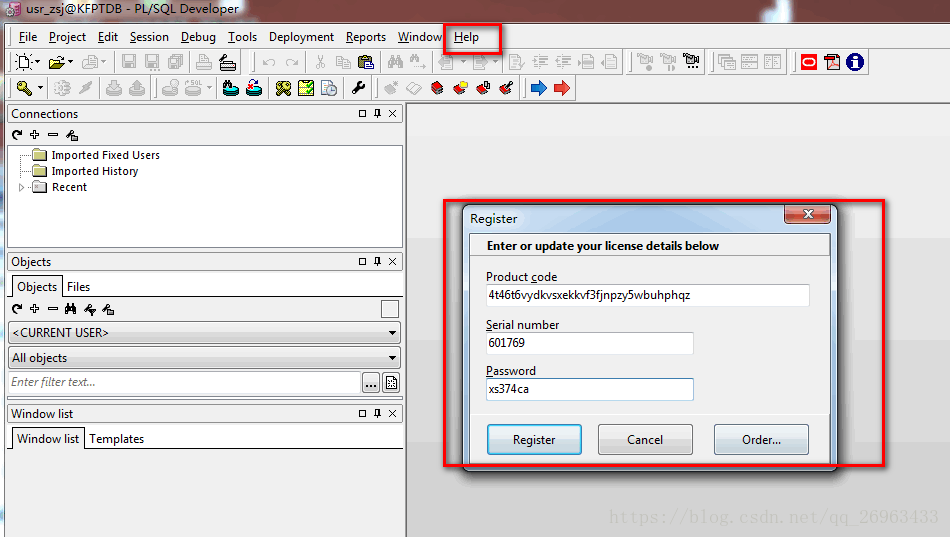Viewport: 950px width, 537px height.
Task: Select Imported History folder
Action: pyautogui.click(x=95, y=172)
